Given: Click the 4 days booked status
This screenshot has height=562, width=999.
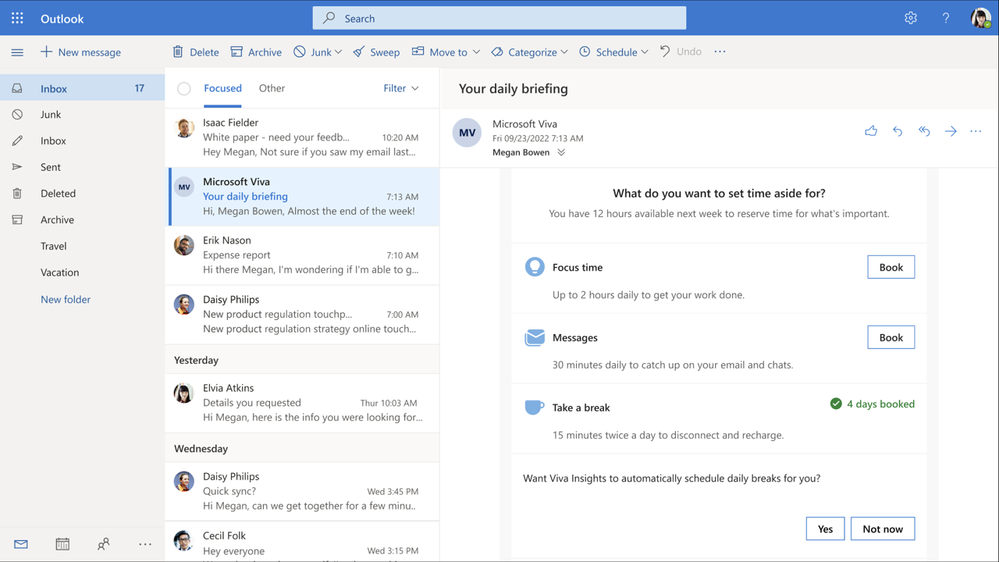Looking at the screenshot, I should click(872, 404).
